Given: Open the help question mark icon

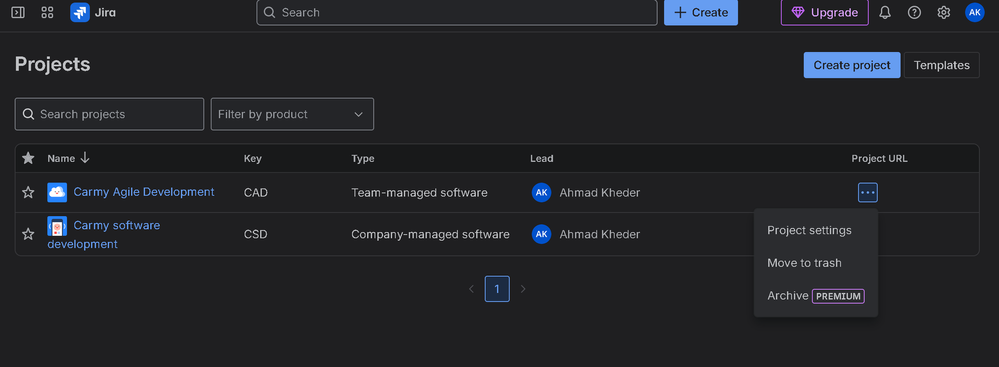Looking at the screenshot, I should click(914, 12).
